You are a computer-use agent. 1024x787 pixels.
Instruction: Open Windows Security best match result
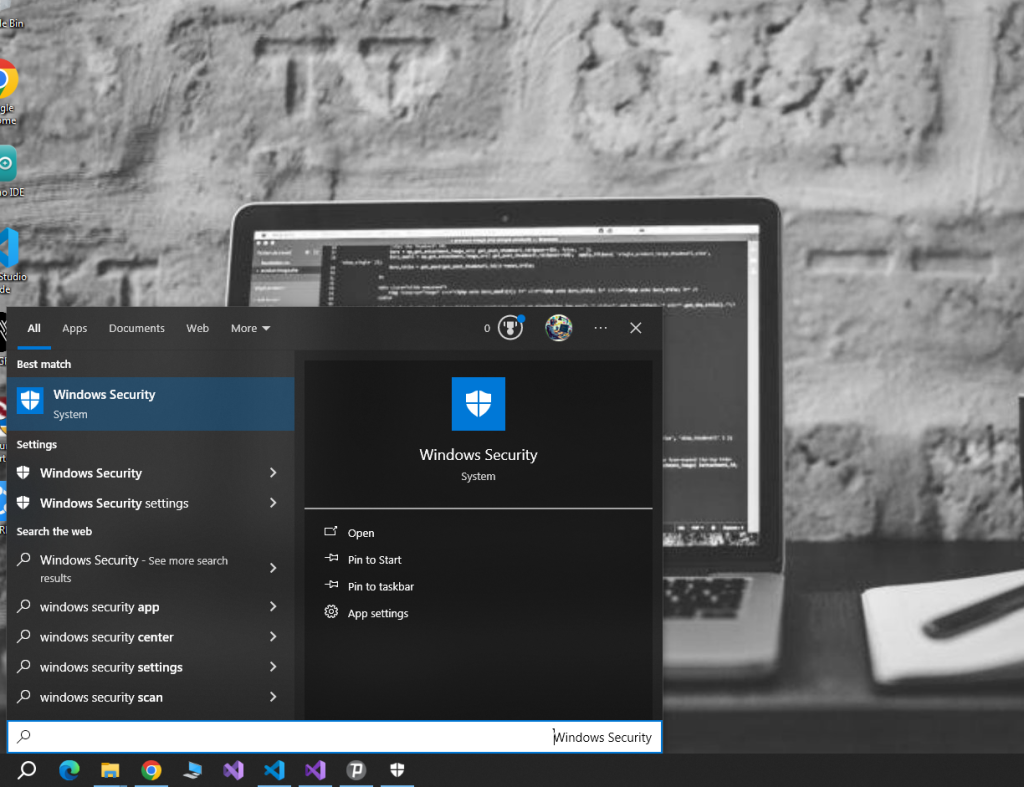point(151,404)
